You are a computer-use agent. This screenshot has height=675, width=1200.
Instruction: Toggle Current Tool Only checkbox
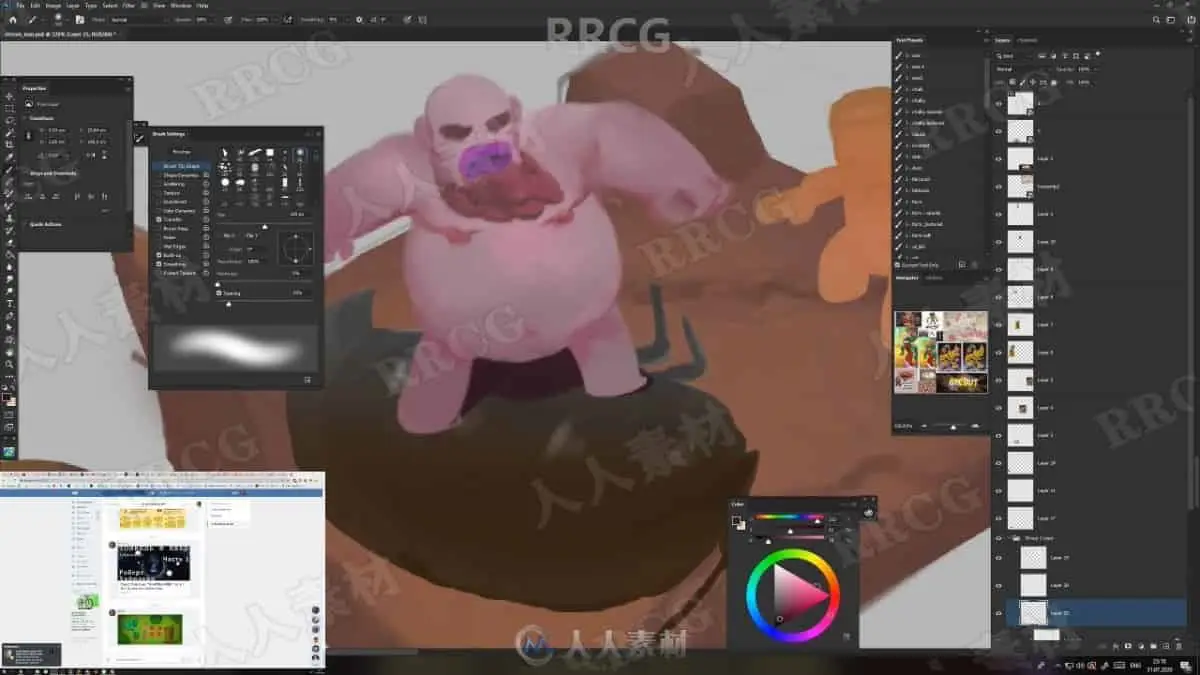tap(897, 264)
